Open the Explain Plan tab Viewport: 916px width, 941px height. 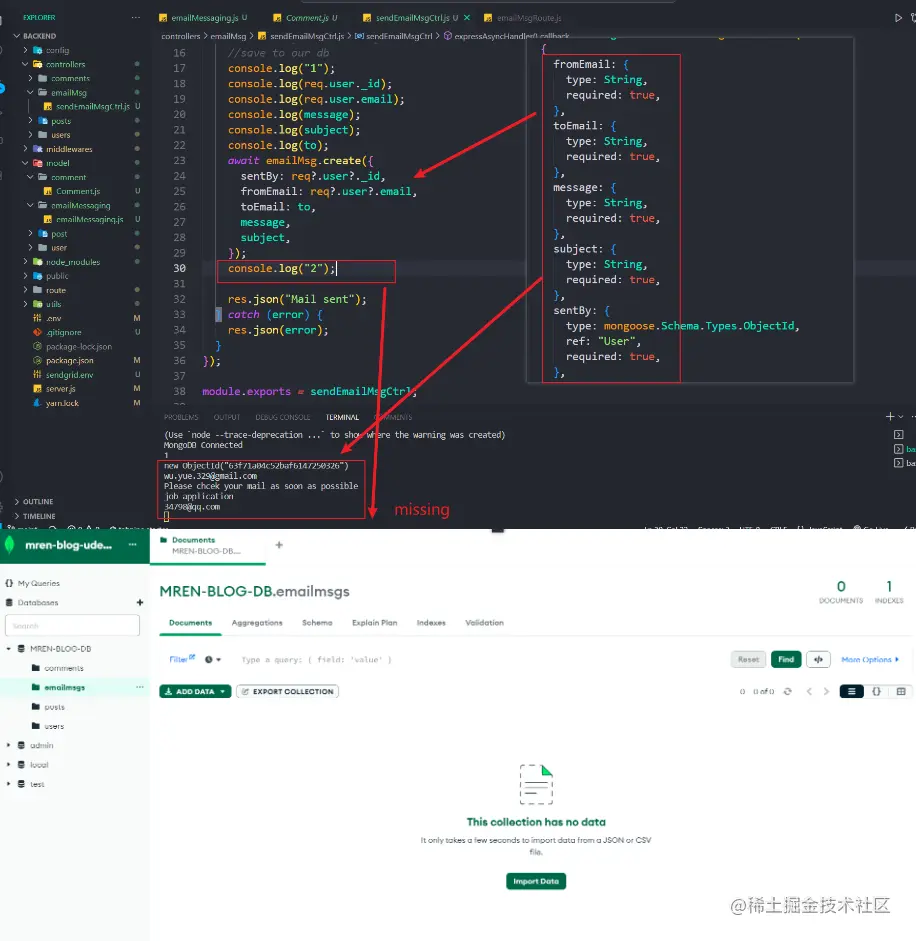(x=375, y=622)
